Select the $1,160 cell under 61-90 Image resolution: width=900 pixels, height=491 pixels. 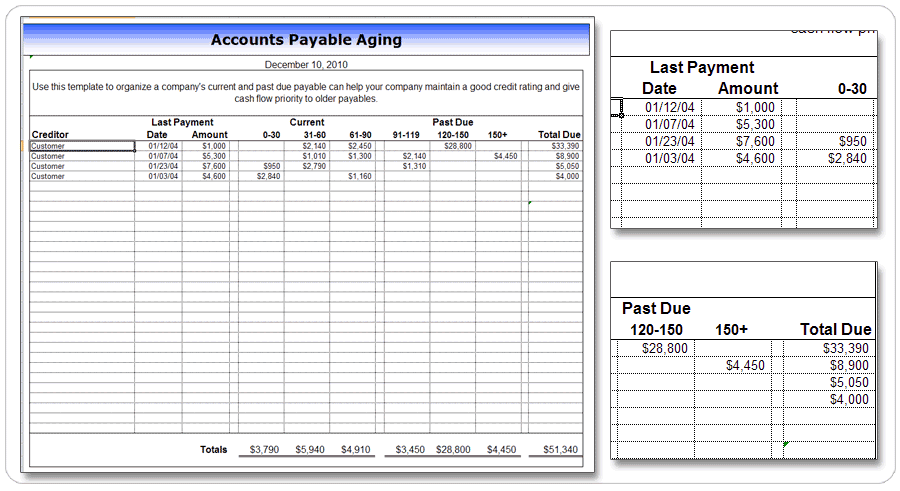pyautogui.click(x=359, y=176)
